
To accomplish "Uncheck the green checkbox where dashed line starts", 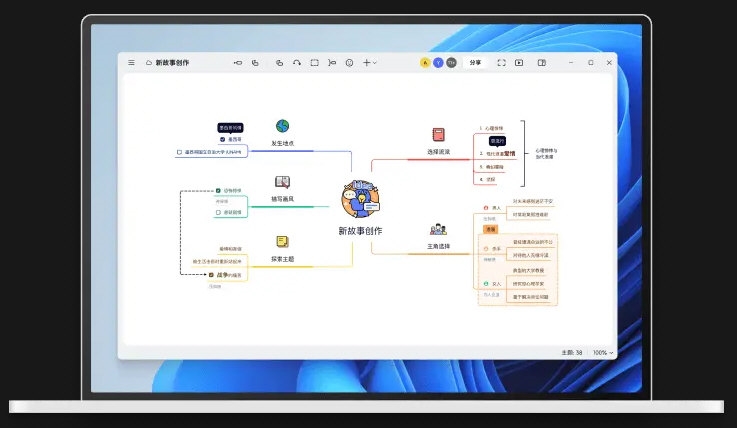I will (x=218, y=191).
